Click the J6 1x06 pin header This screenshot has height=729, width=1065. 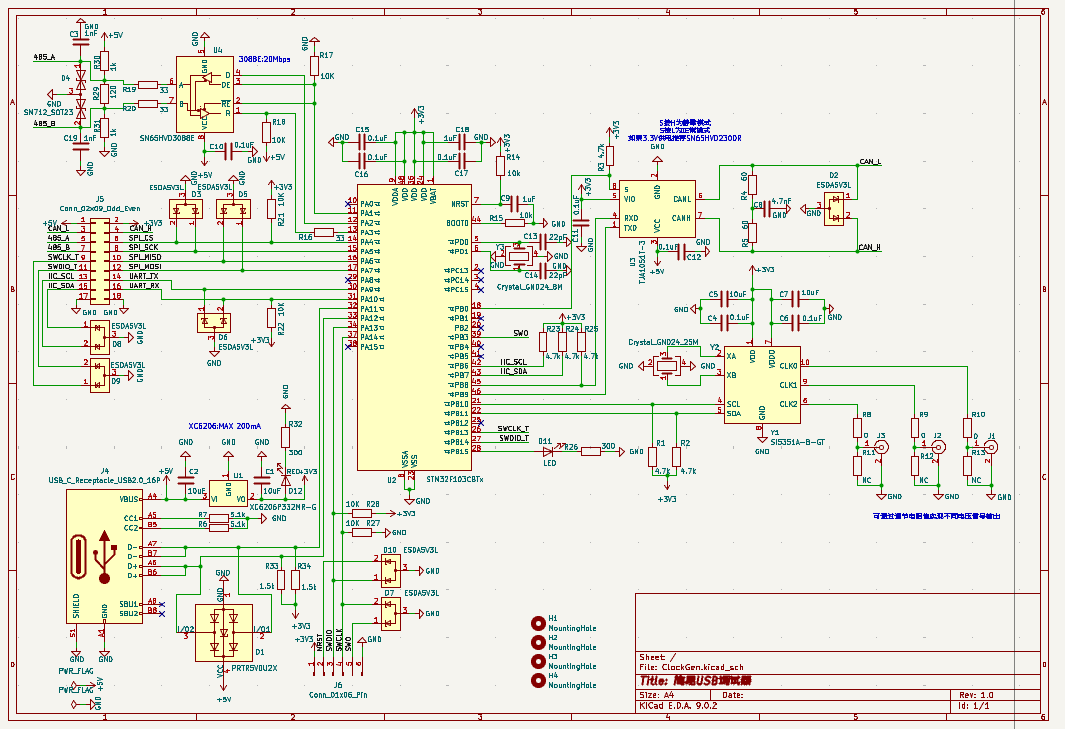340,662
